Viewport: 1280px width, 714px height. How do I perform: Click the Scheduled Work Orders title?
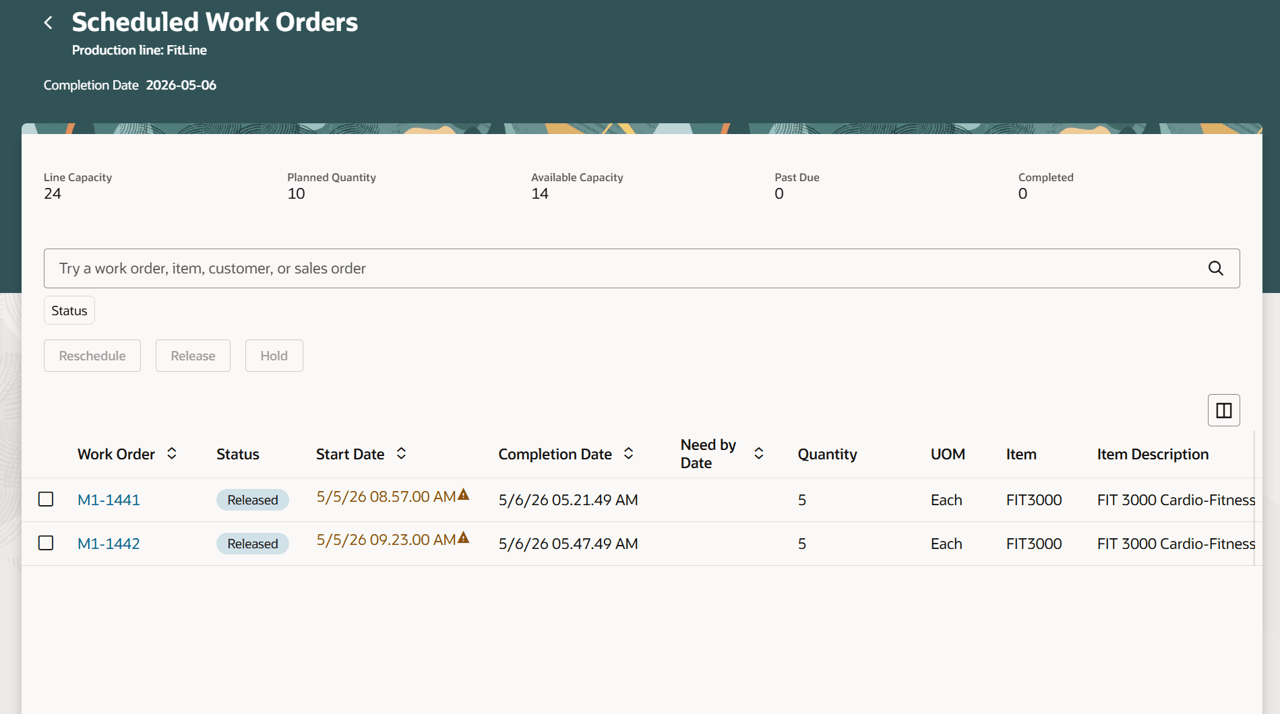215,22
